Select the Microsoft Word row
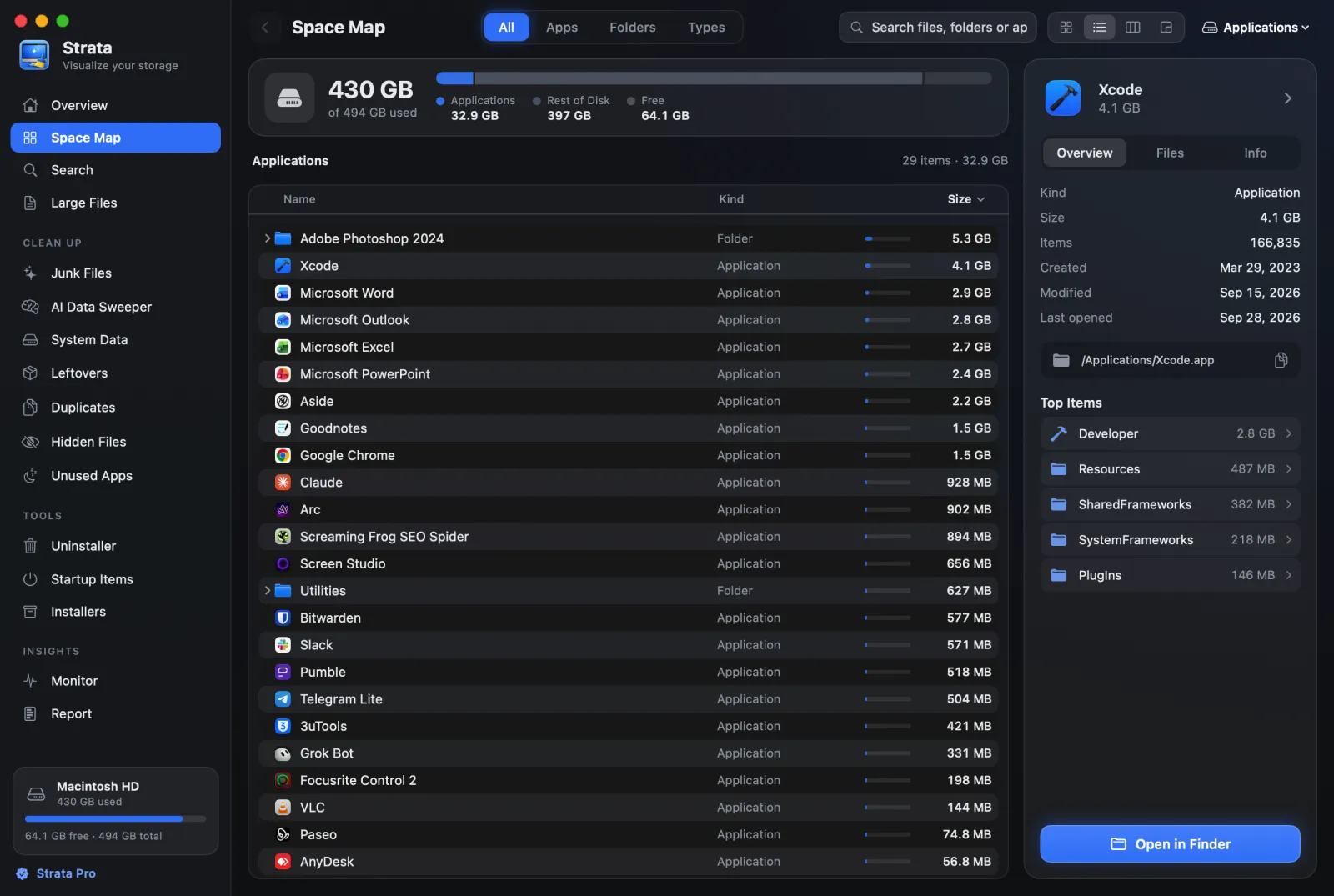1334x896 pixels. pyautogui.click(x=629, y=293)
